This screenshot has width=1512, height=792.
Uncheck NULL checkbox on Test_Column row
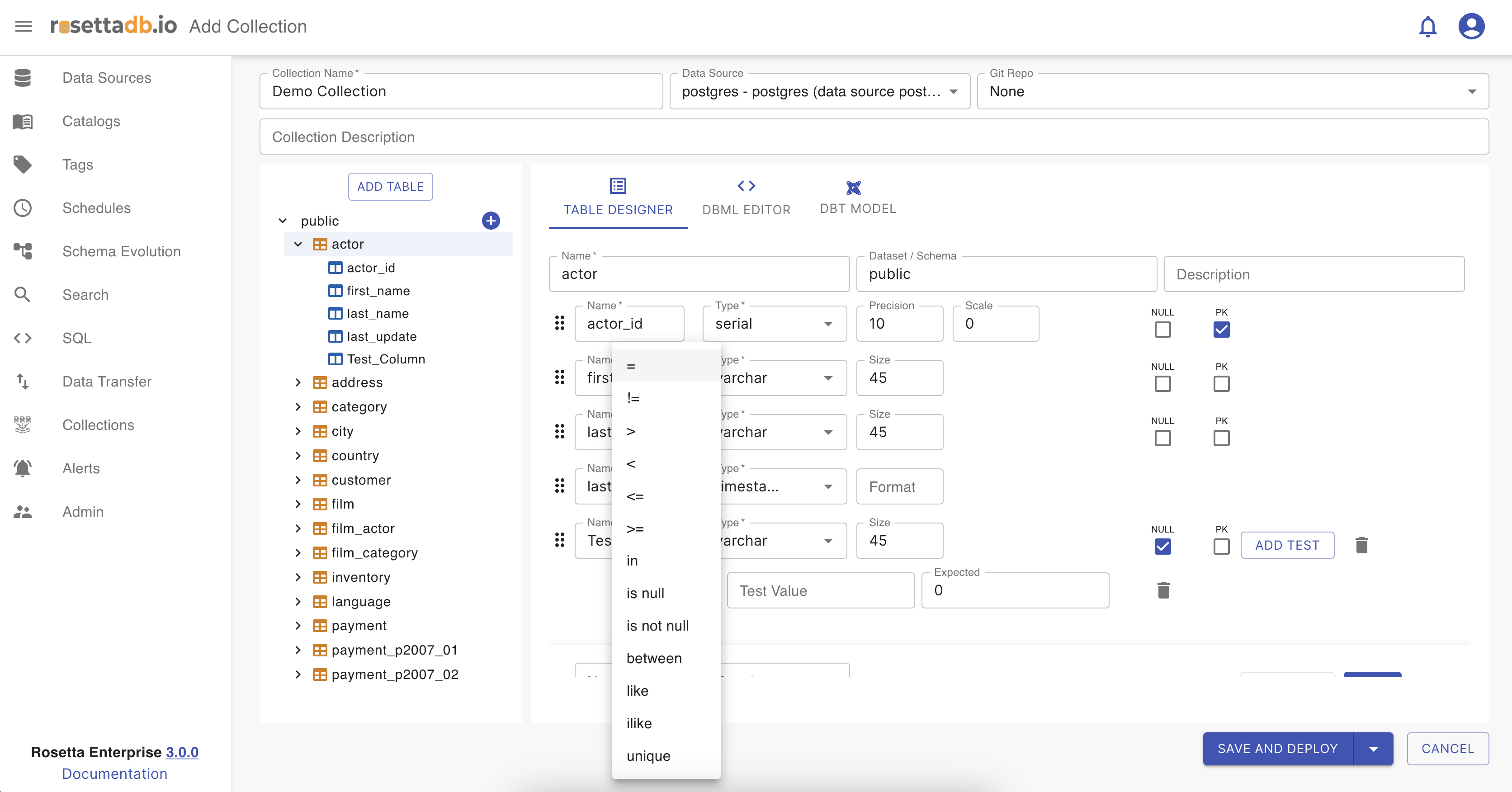point(1162,546)
